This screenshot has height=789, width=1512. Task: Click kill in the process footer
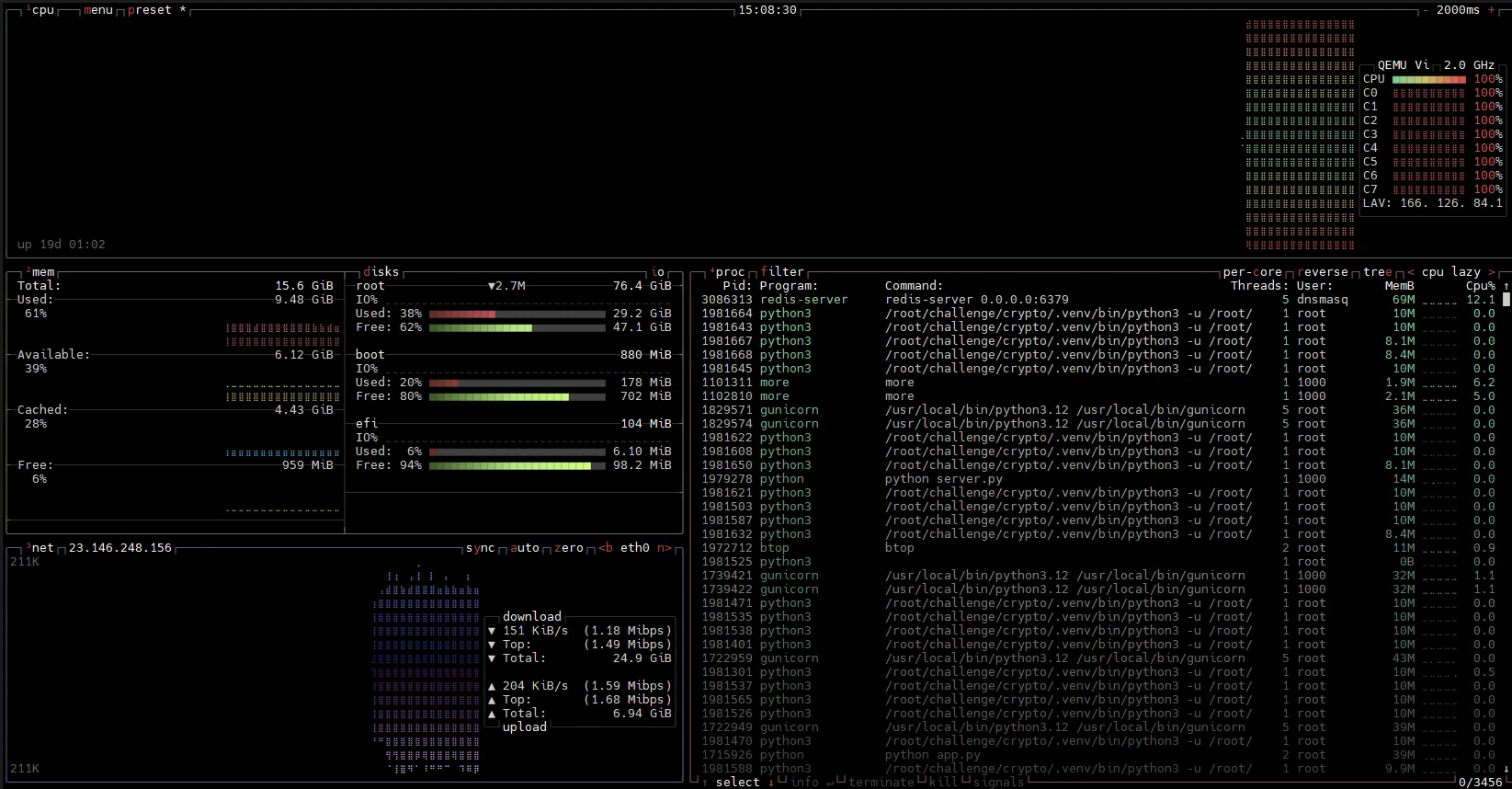click(943, 783)
